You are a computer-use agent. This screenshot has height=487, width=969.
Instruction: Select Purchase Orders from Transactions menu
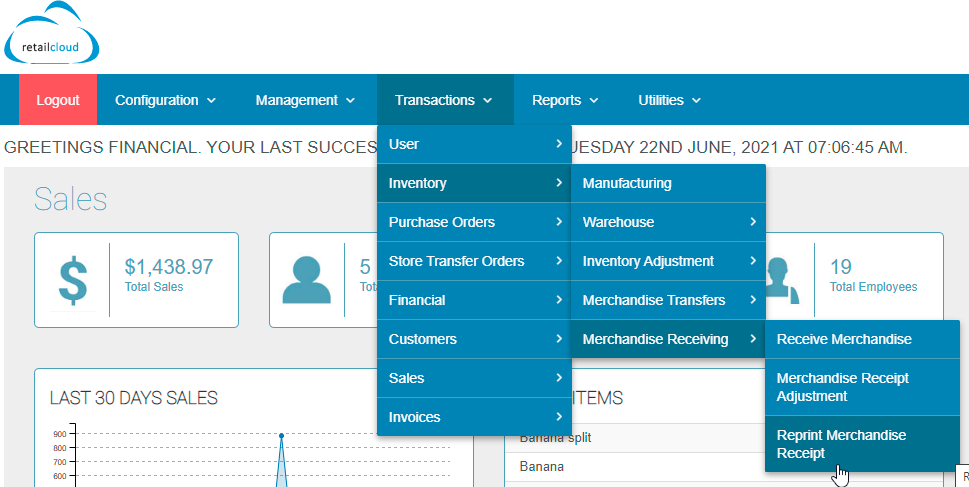click(474, 222)
